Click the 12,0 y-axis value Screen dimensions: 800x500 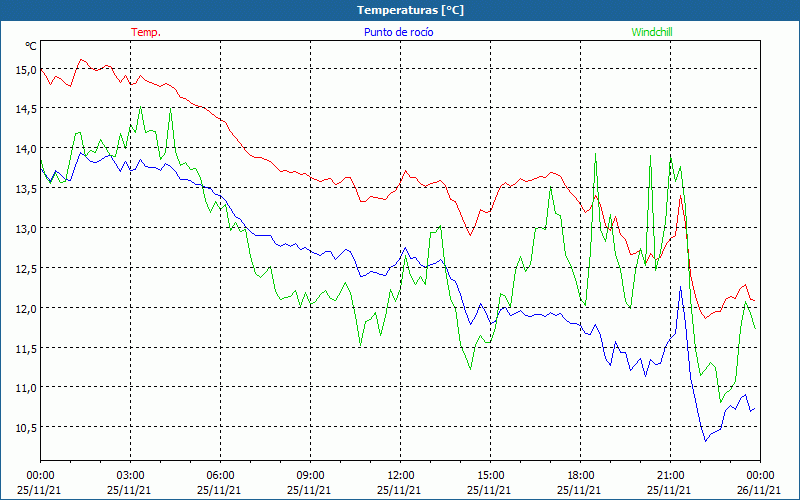[x=26, y=309]
